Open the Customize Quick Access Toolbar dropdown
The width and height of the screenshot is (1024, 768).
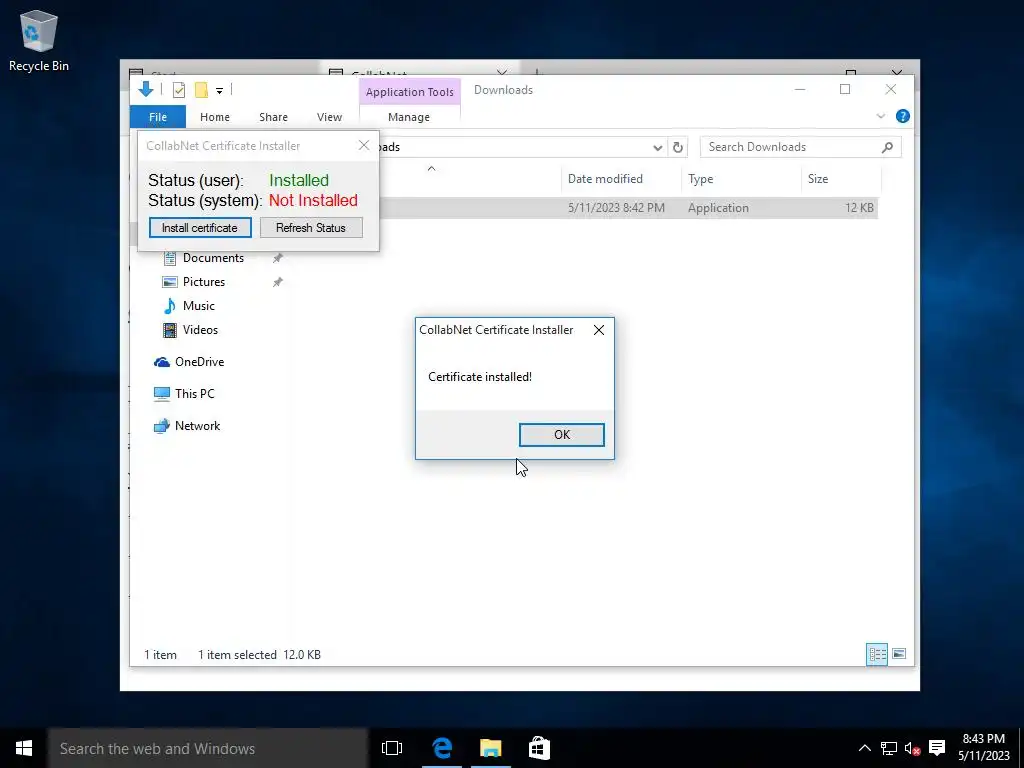tap(219, 91)
